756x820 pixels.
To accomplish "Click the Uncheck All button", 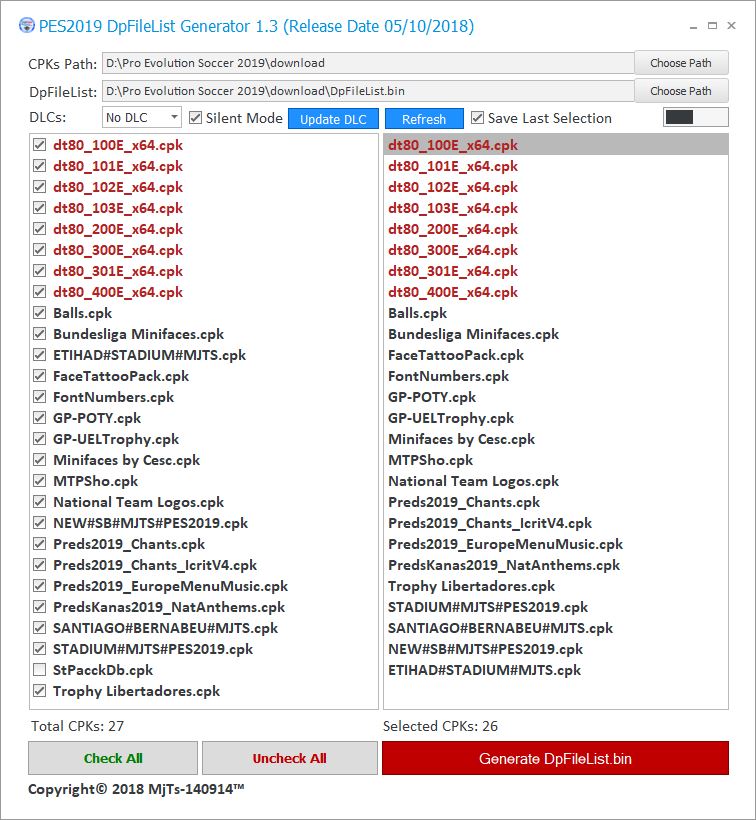I will (290, 758).
